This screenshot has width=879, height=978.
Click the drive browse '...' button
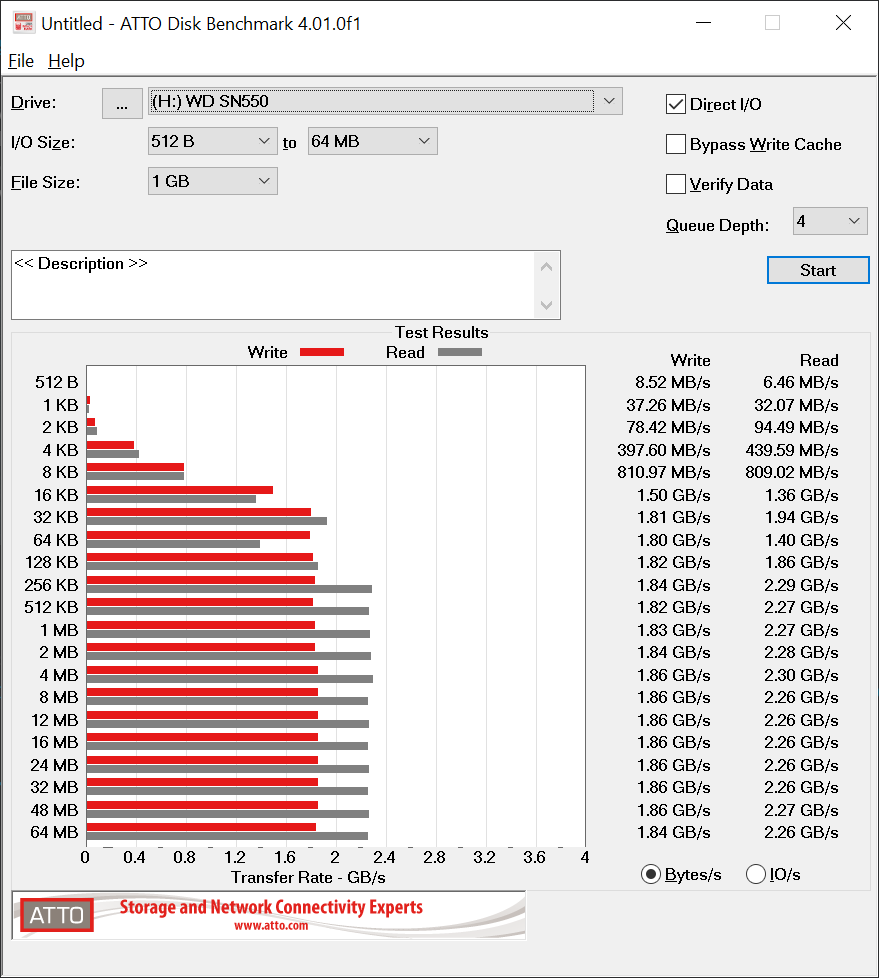[122, 103]
